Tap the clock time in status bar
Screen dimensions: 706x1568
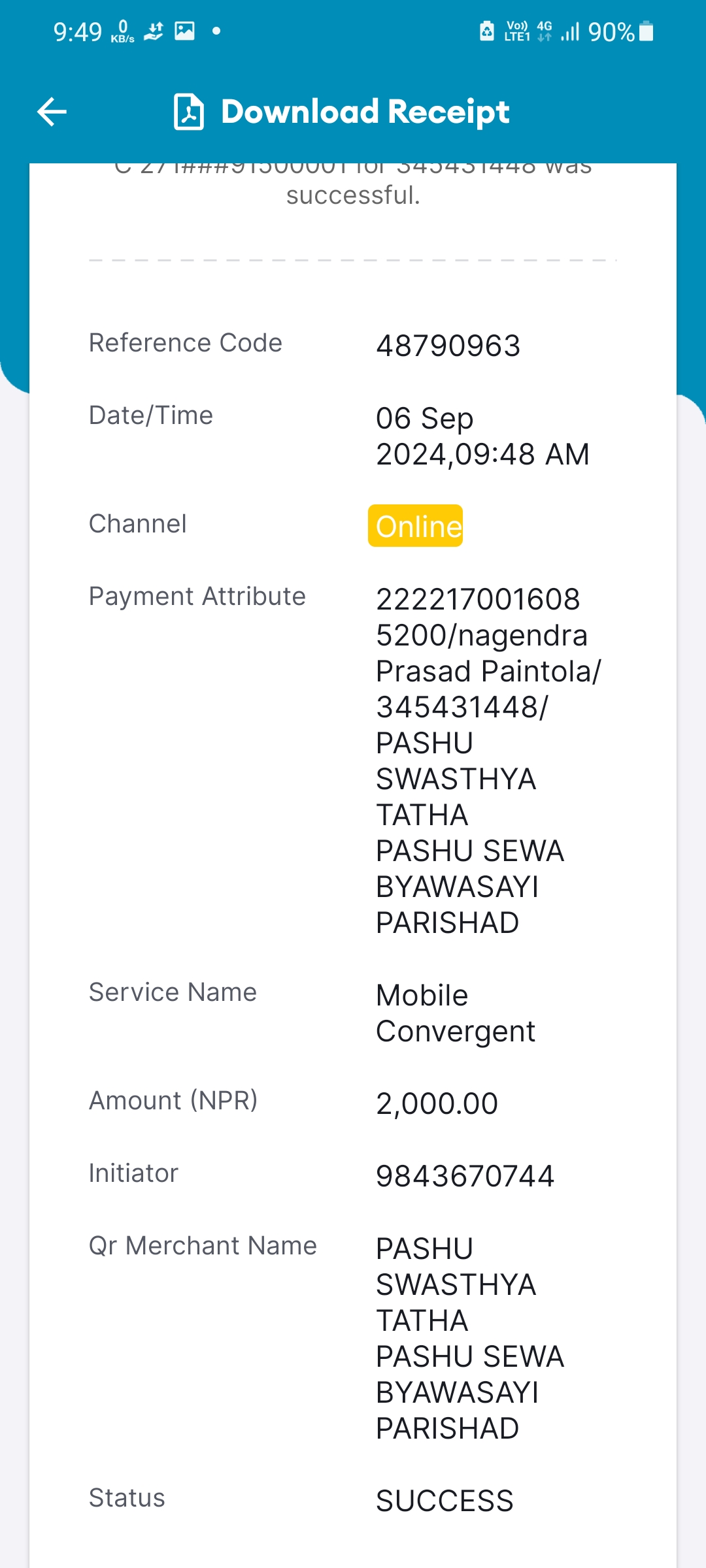[78, 31]
